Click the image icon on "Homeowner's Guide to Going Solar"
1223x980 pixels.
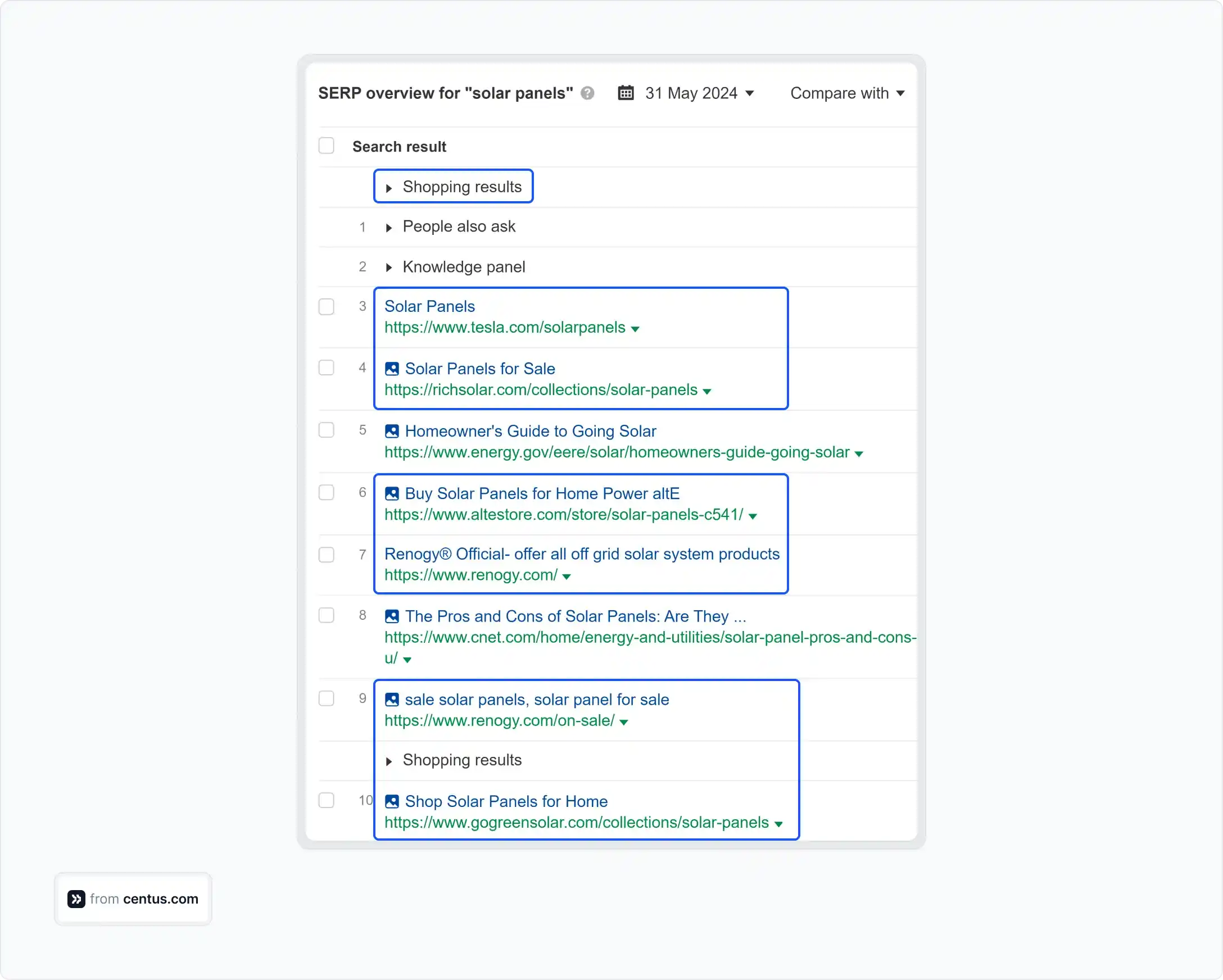(391, 431)
